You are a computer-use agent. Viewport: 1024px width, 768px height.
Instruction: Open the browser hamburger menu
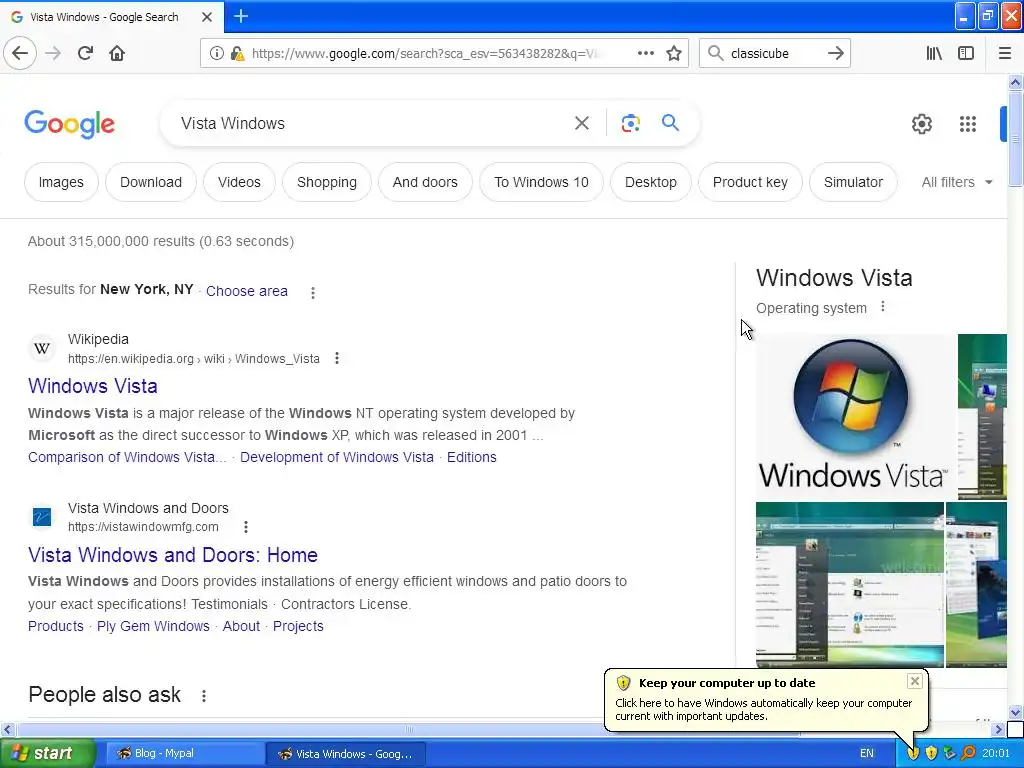(x=1005, y=53)
